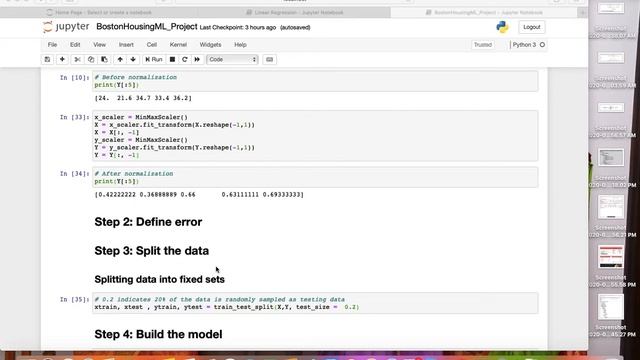The width and height of the screenshot is (640, 360).
Task: Switch to Linear Regression notebook tab
Action: click(295, 13)
